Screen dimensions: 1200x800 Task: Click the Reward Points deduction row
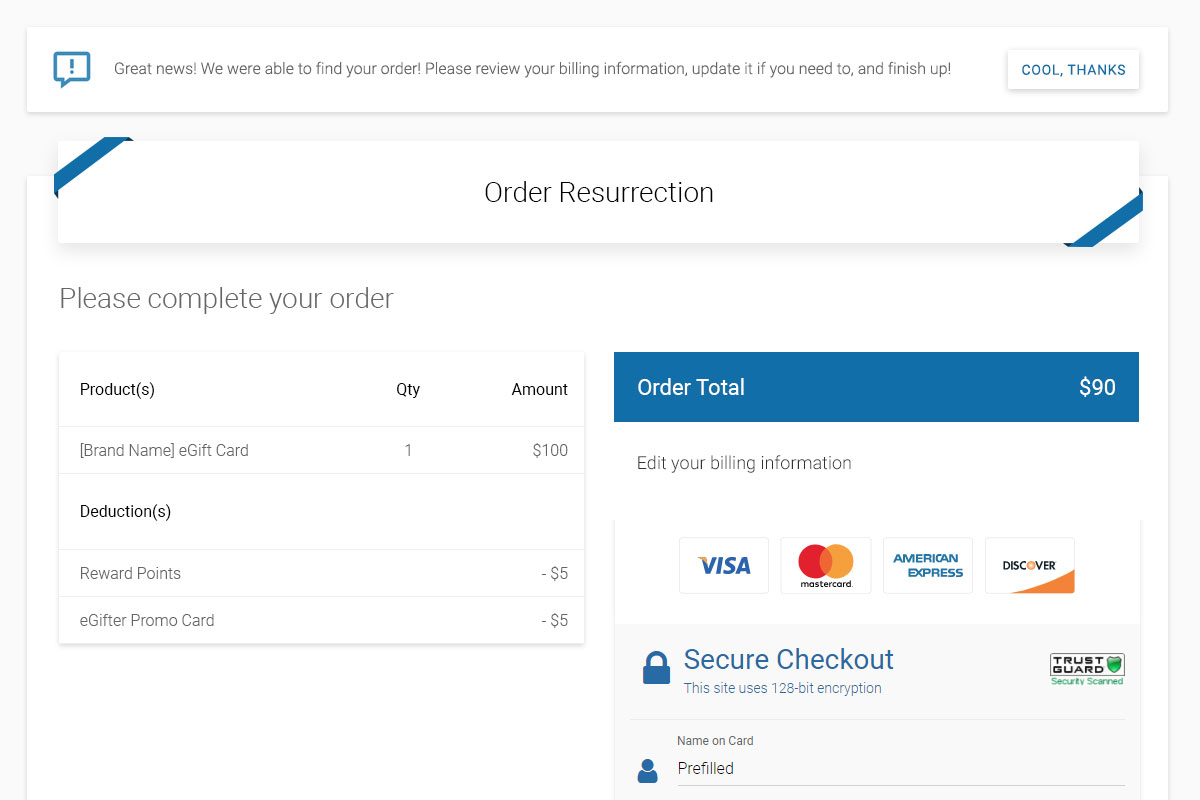point(322,573)
